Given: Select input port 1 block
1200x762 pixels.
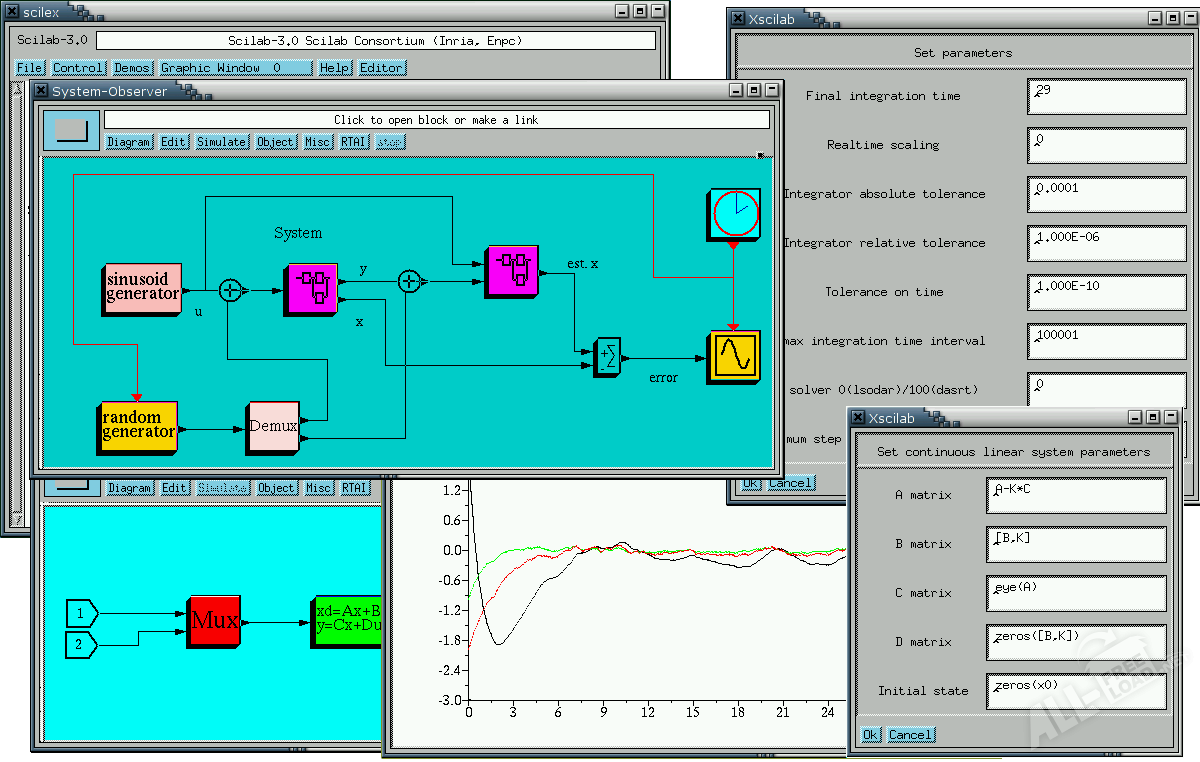Looking at the screenshot, I should coord(81,612).
